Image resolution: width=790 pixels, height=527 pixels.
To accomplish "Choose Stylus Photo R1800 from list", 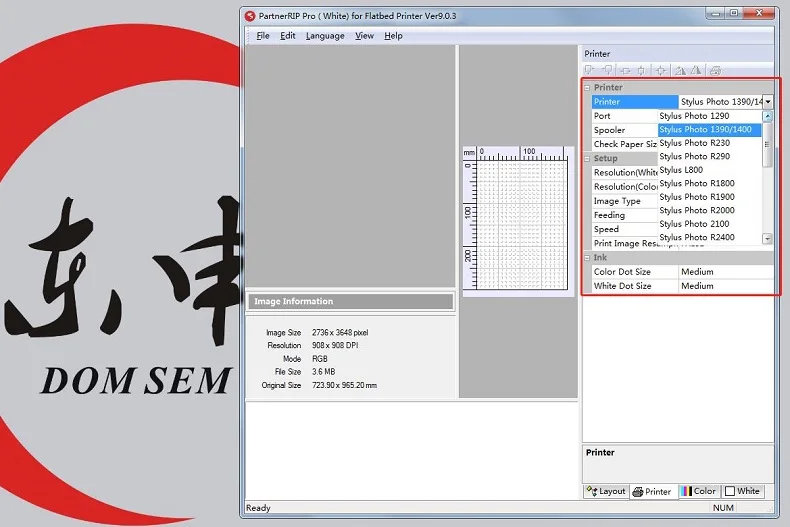I will (709, 183).
